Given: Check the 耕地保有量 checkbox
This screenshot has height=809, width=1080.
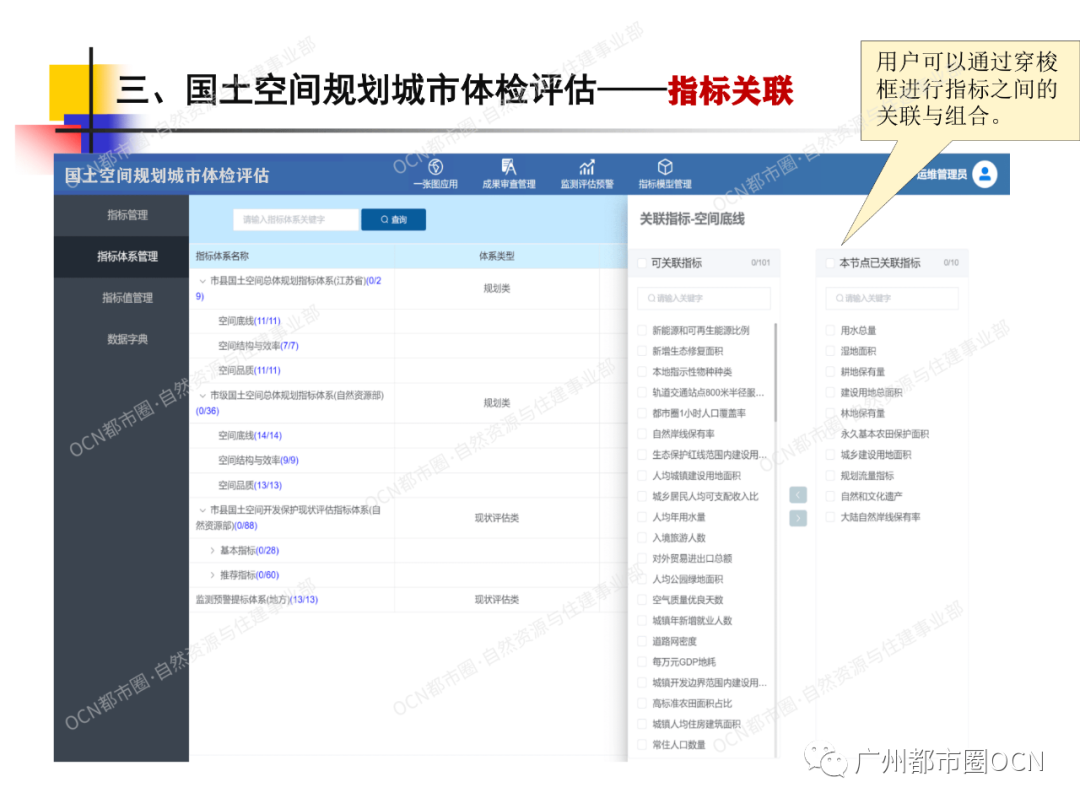Looking at the screenshot, I should tap(830, 372).
